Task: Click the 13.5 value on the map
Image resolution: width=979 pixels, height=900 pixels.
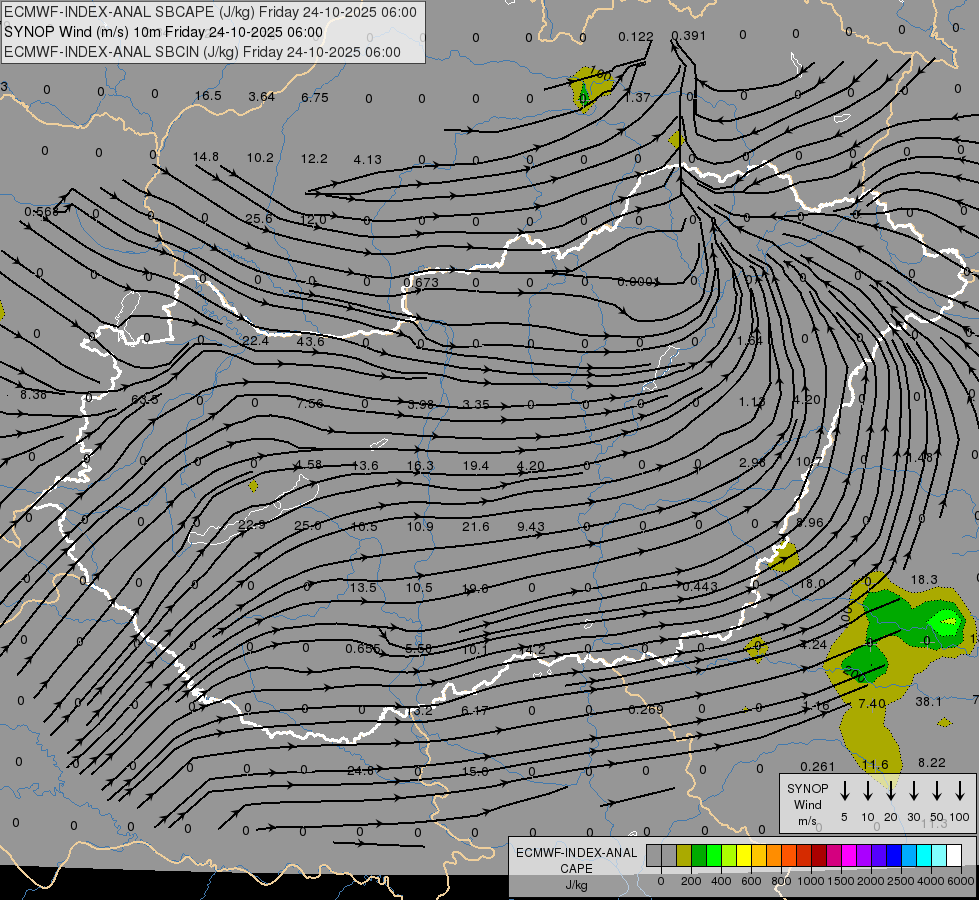Action: (x=363, y=588)
